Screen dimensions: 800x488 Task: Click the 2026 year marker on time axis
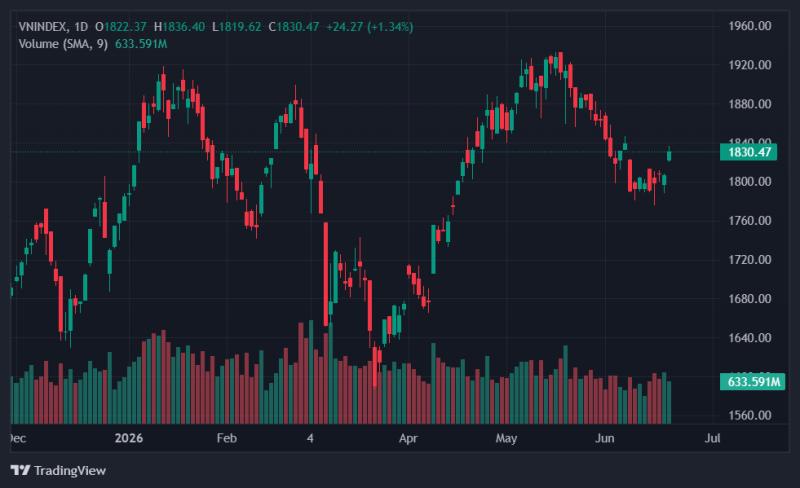click(129, 438)
